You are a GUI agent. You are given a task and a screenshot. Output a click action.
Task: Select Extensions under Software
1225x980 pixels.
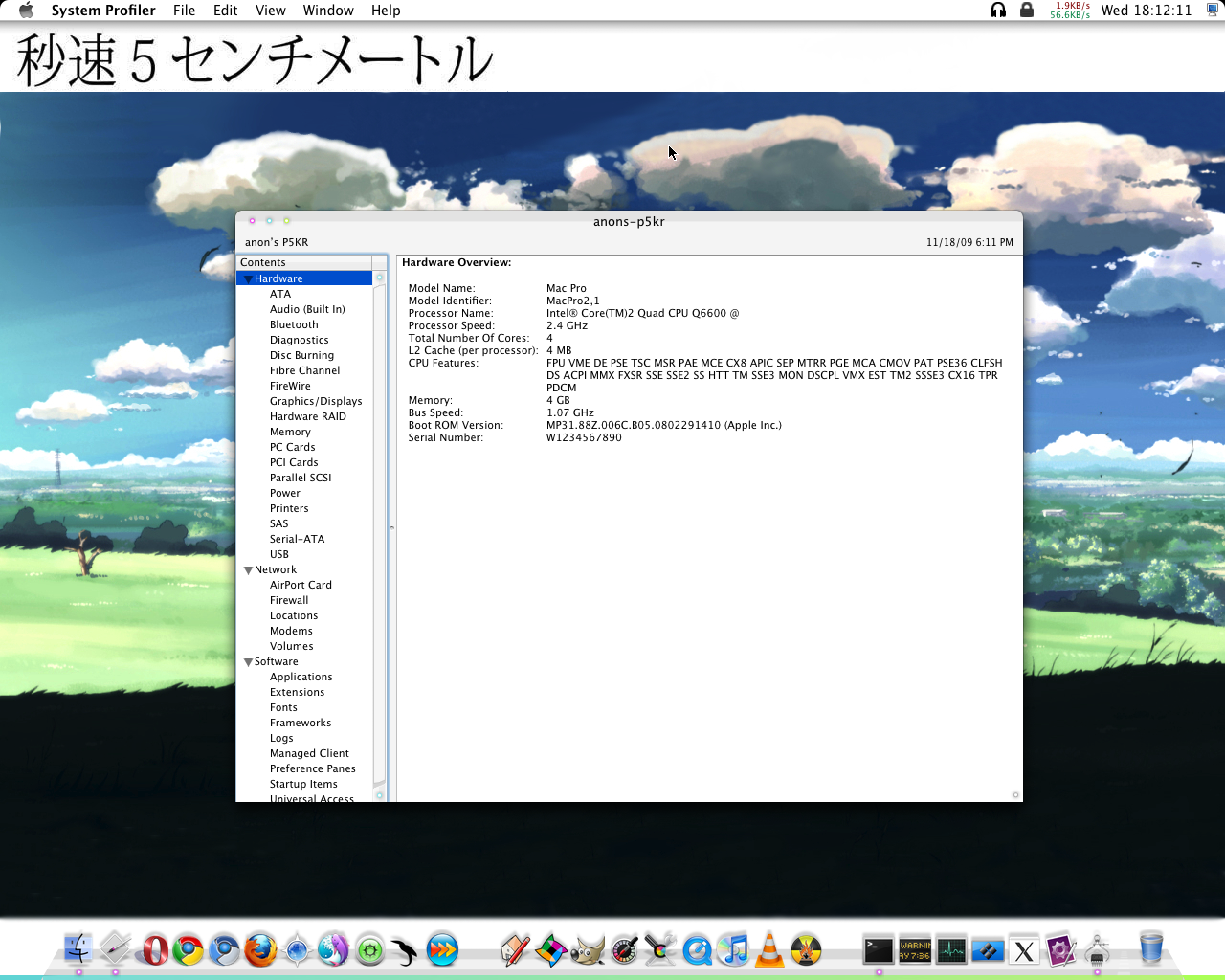point(297,692)
